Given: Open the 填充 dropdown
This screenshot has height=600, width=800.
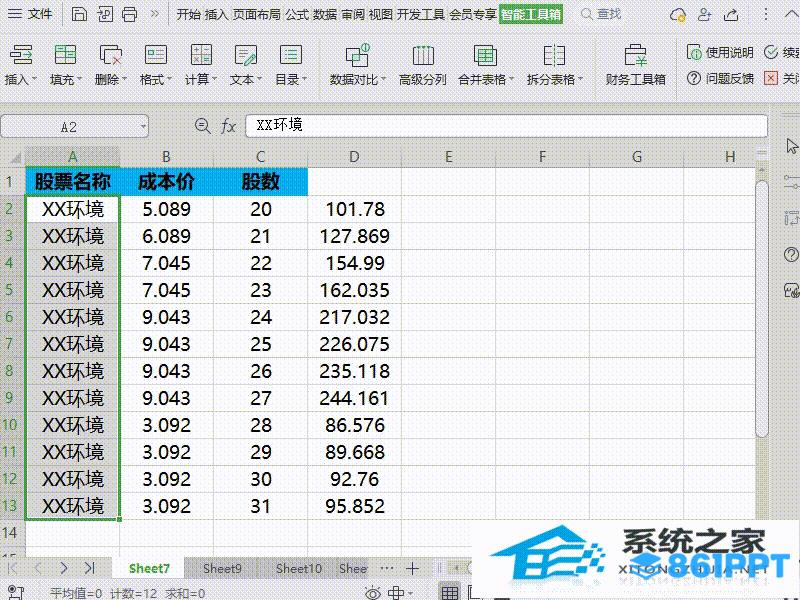Looking at the screenshot, I should click(x=65, y=65).
